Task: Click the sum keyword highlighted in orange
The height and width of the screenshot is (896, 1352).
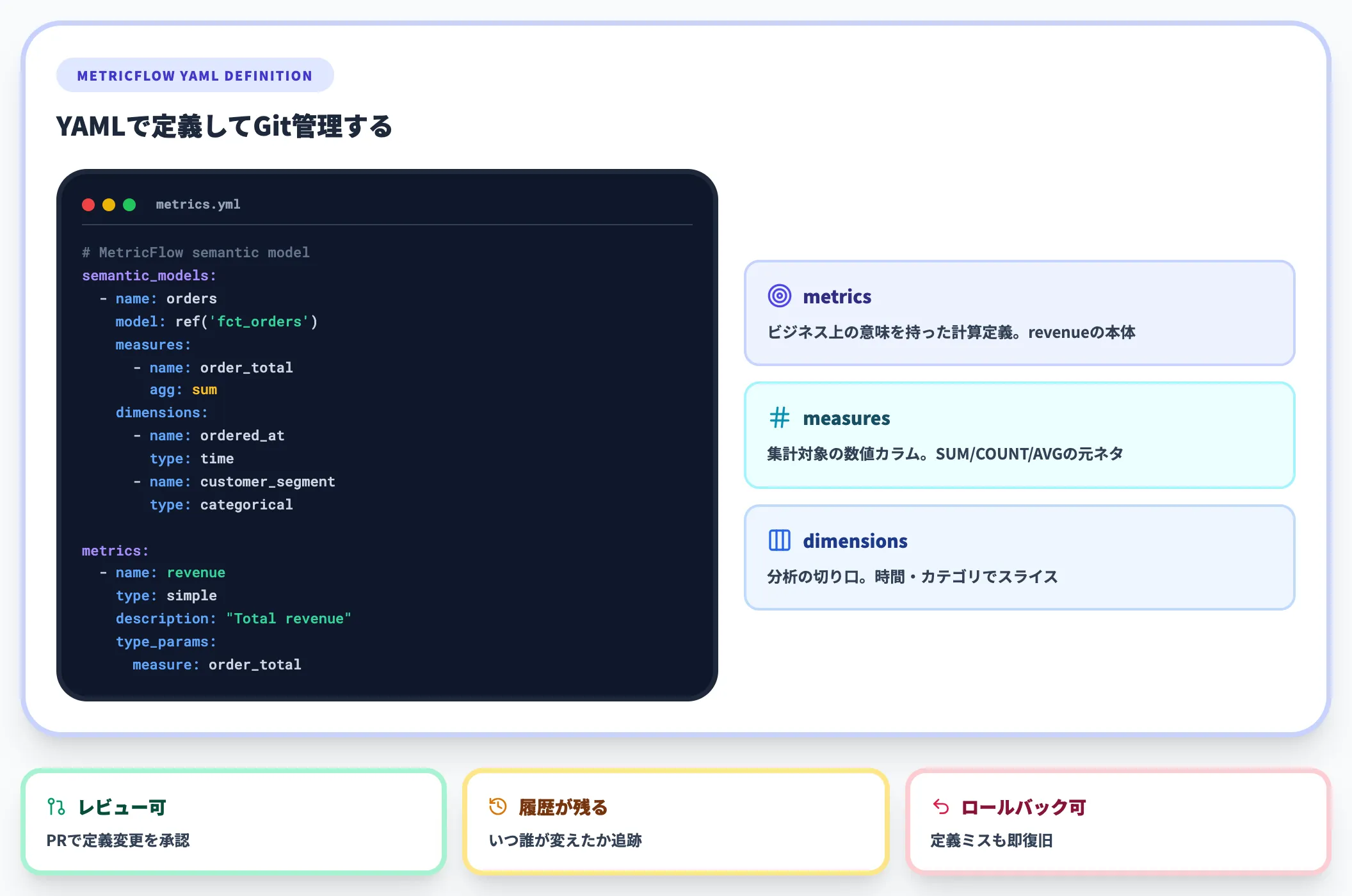Action: 204,389
